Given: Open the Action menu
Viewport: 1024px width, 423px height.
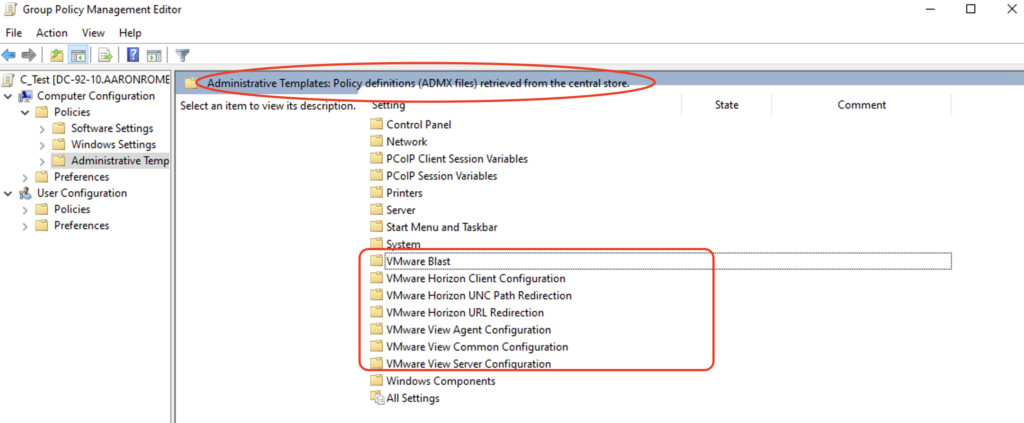Looking at the screenshot, I should (51, 33).
